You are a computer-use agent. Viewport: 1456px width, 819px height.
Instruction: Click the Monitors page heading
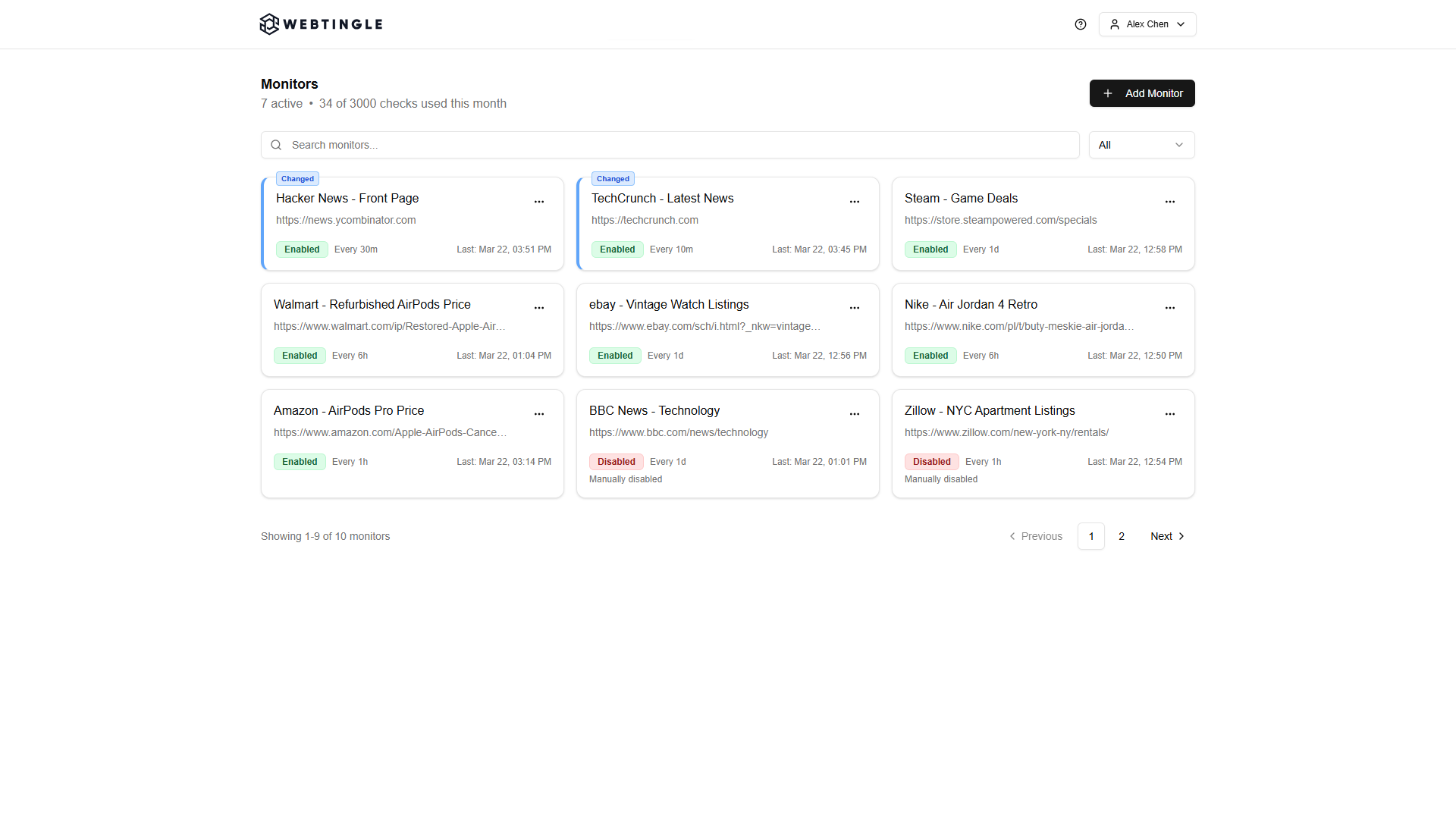tap(290, 84)
